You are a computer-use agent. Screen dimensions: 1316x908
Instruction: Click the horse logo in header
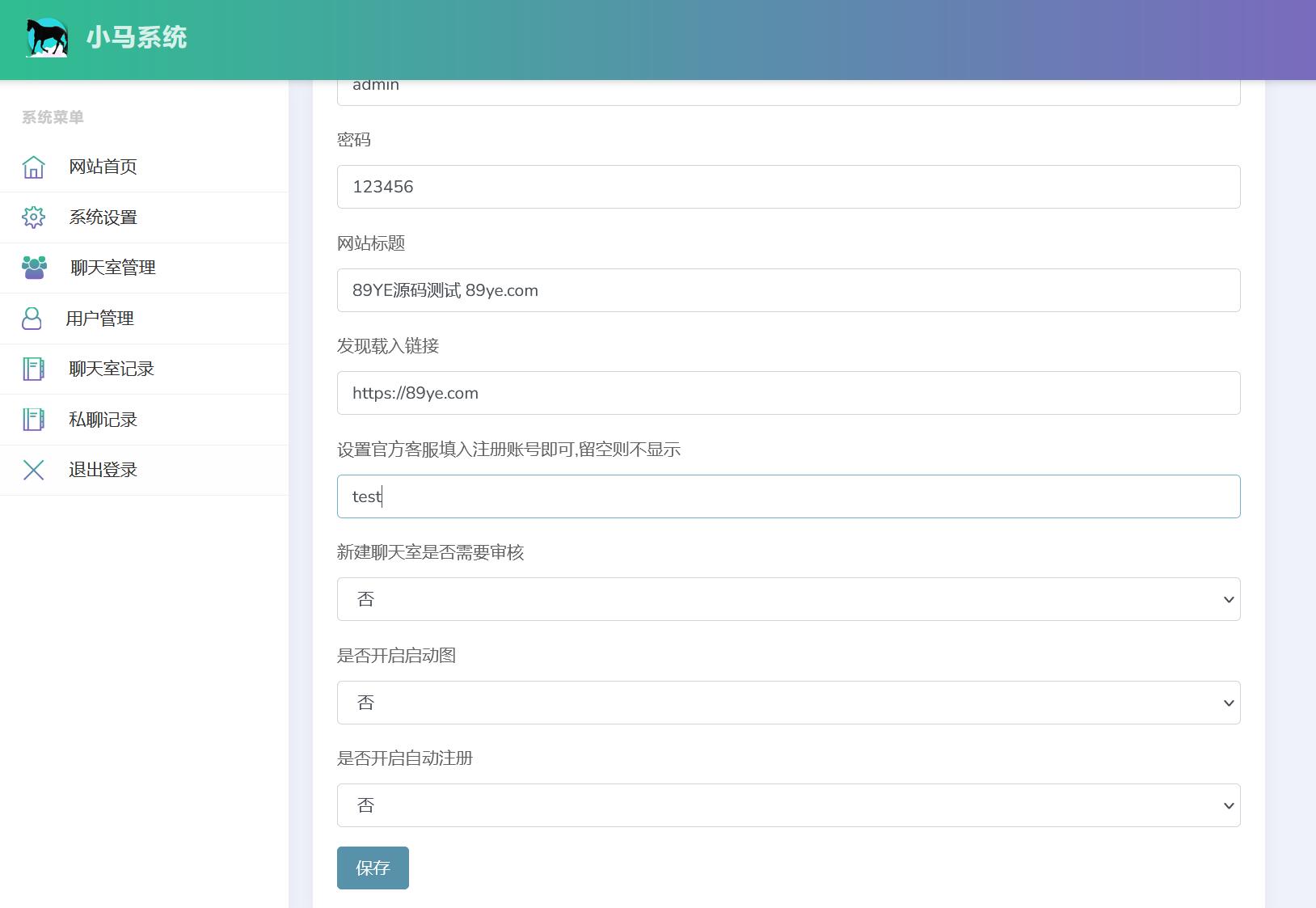47,37
